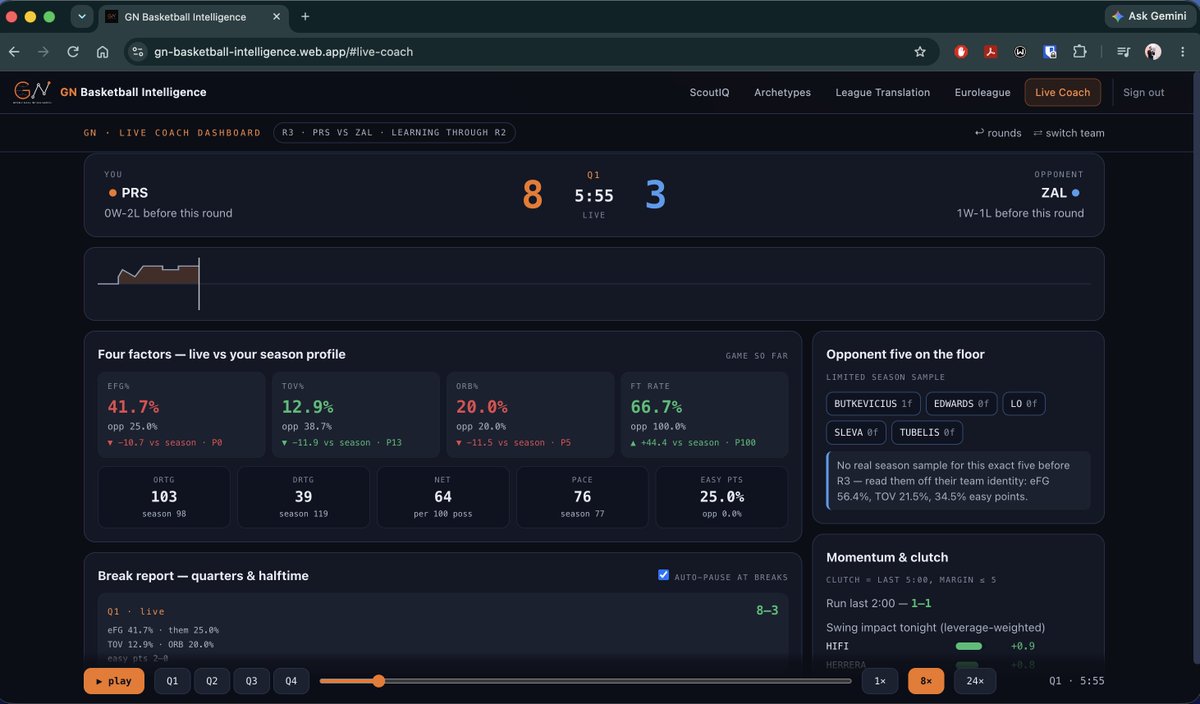Set playback speed to 24×
Image resolution: width=1200 pixels, height=704 pixels.
pyautogui.click(x=974, y=681)
